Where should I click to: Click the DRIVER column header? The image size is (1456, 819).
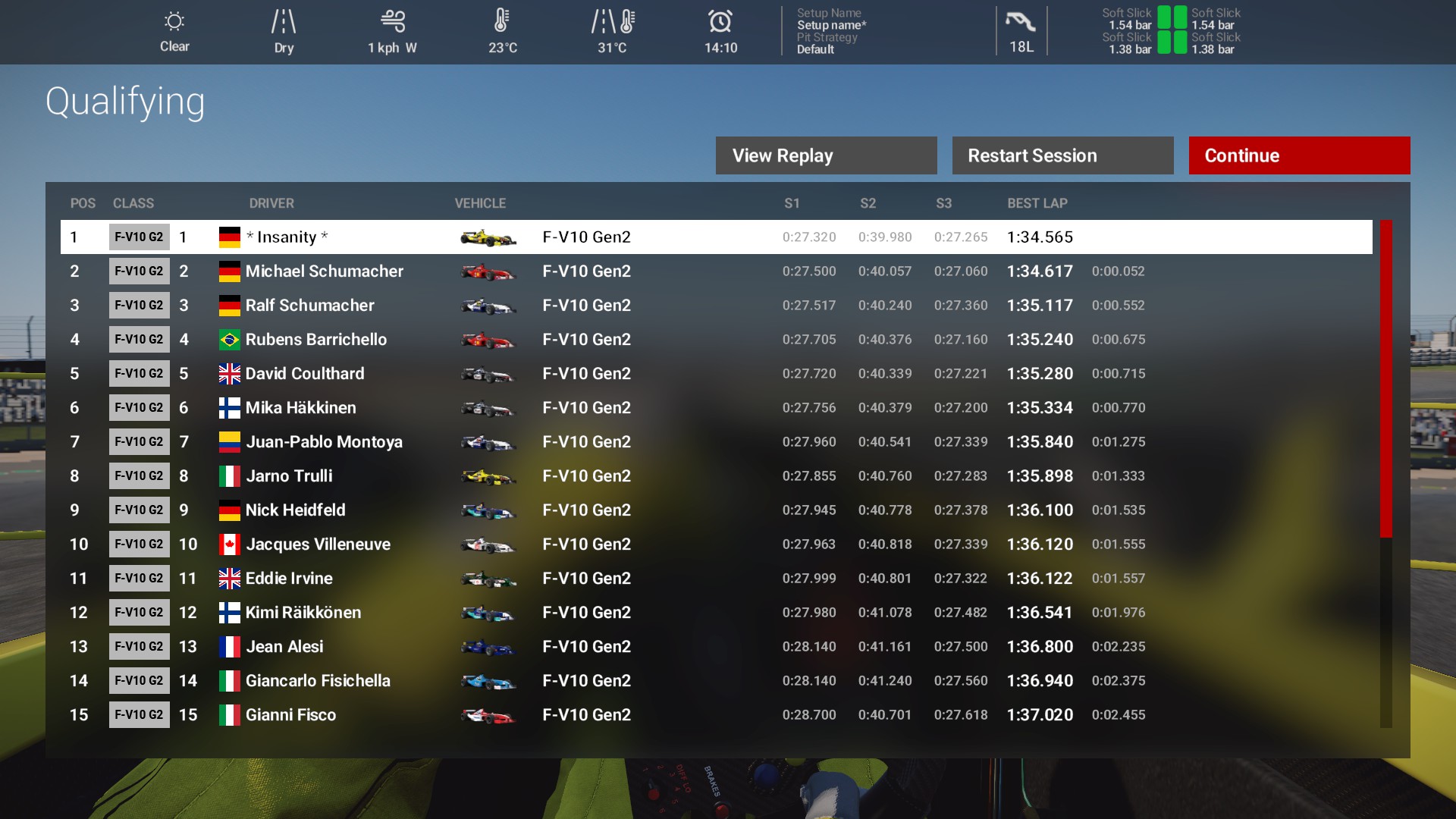[271, 203]
